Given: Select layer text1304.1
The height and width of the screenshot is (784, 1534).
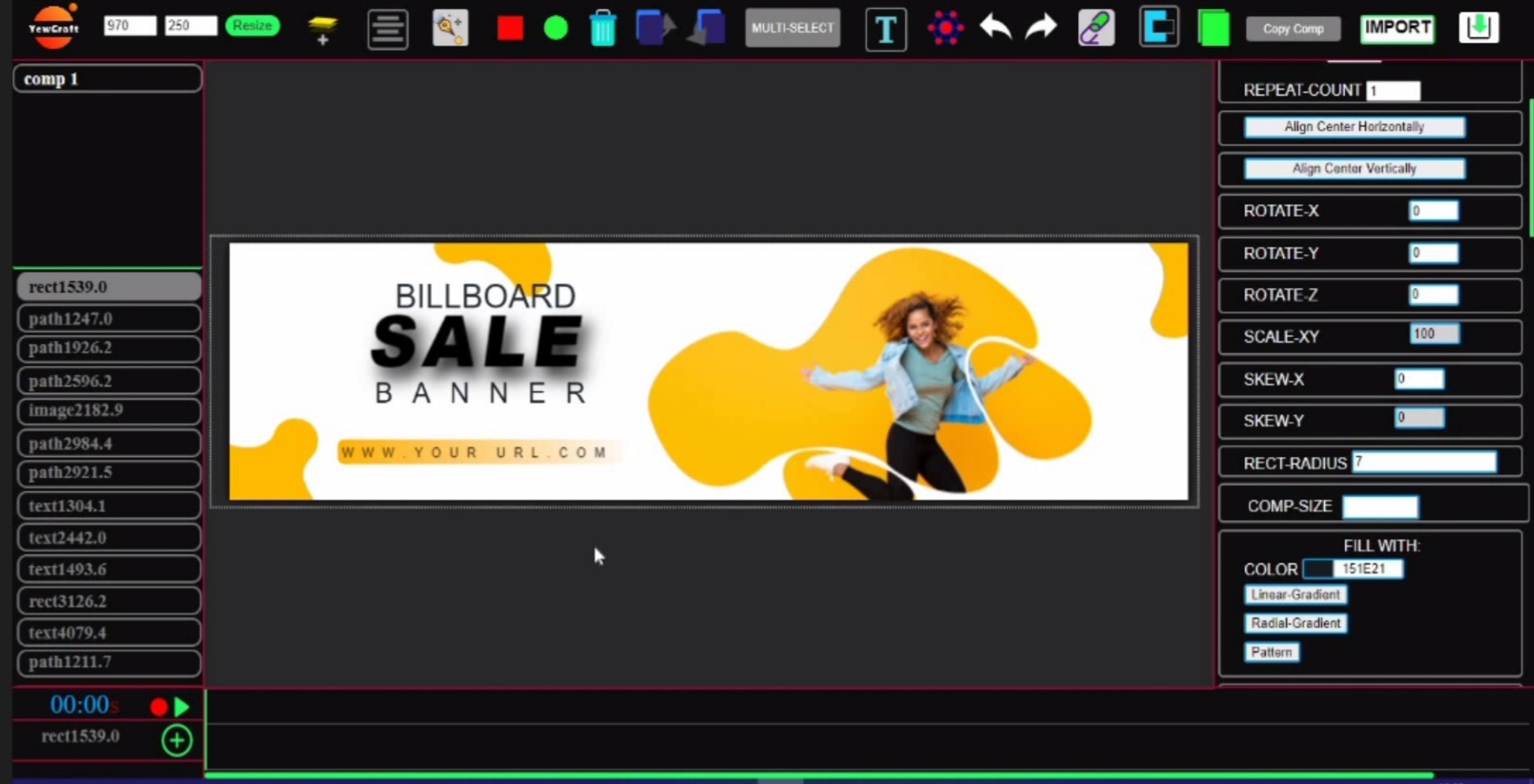Looking at the screenshot, I should click(108, 505).
